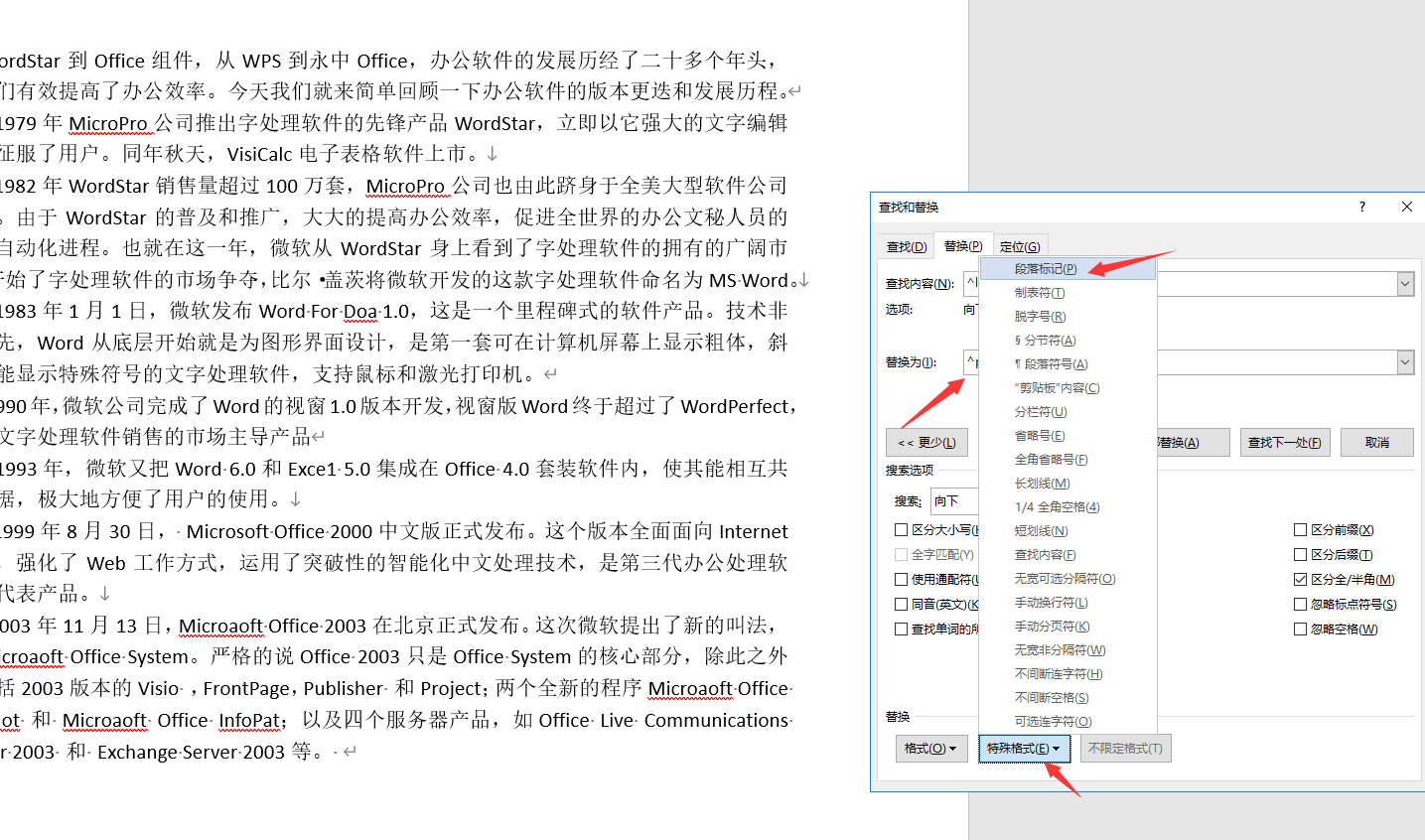Toggle the 特殊格式(E) dropdown button

click(x=1024, y=749)
